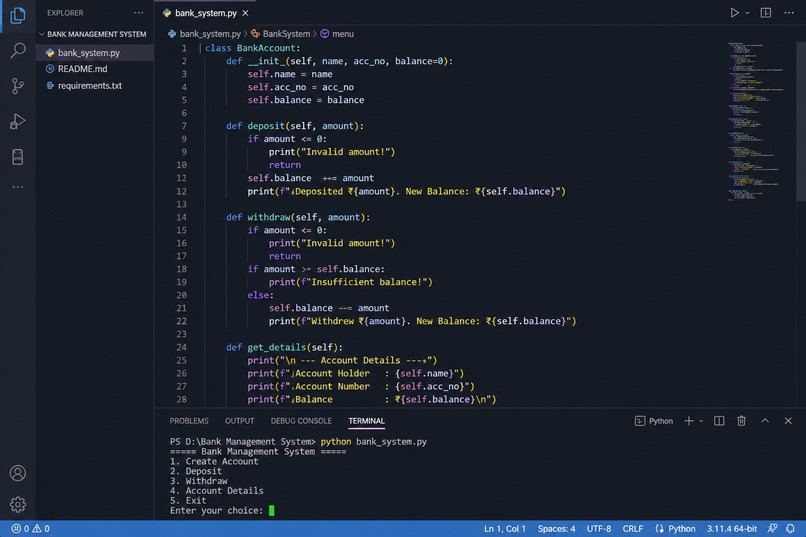Switch to the PROBLEMS panel tab
Screen dimensions: 806x537
[x=189, y=421]
